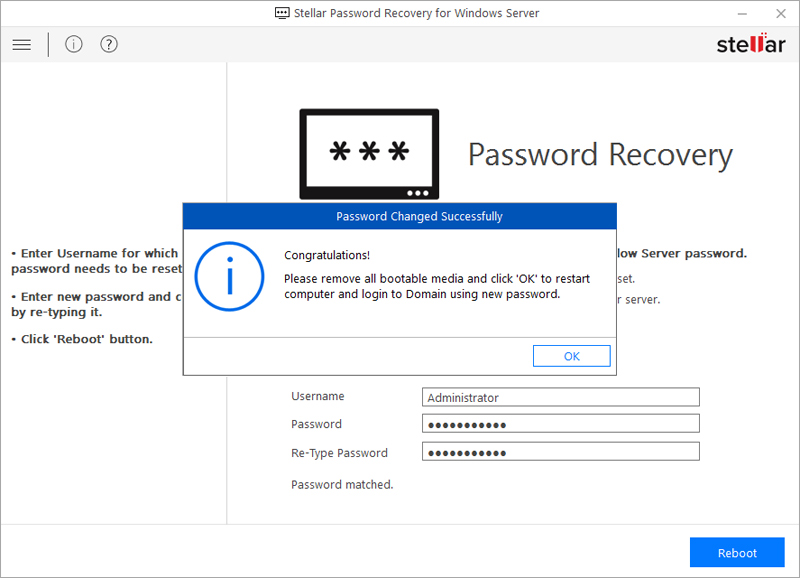800x578 pixels.
Task: Click the password monitor illustration
Action: (369, 154)
